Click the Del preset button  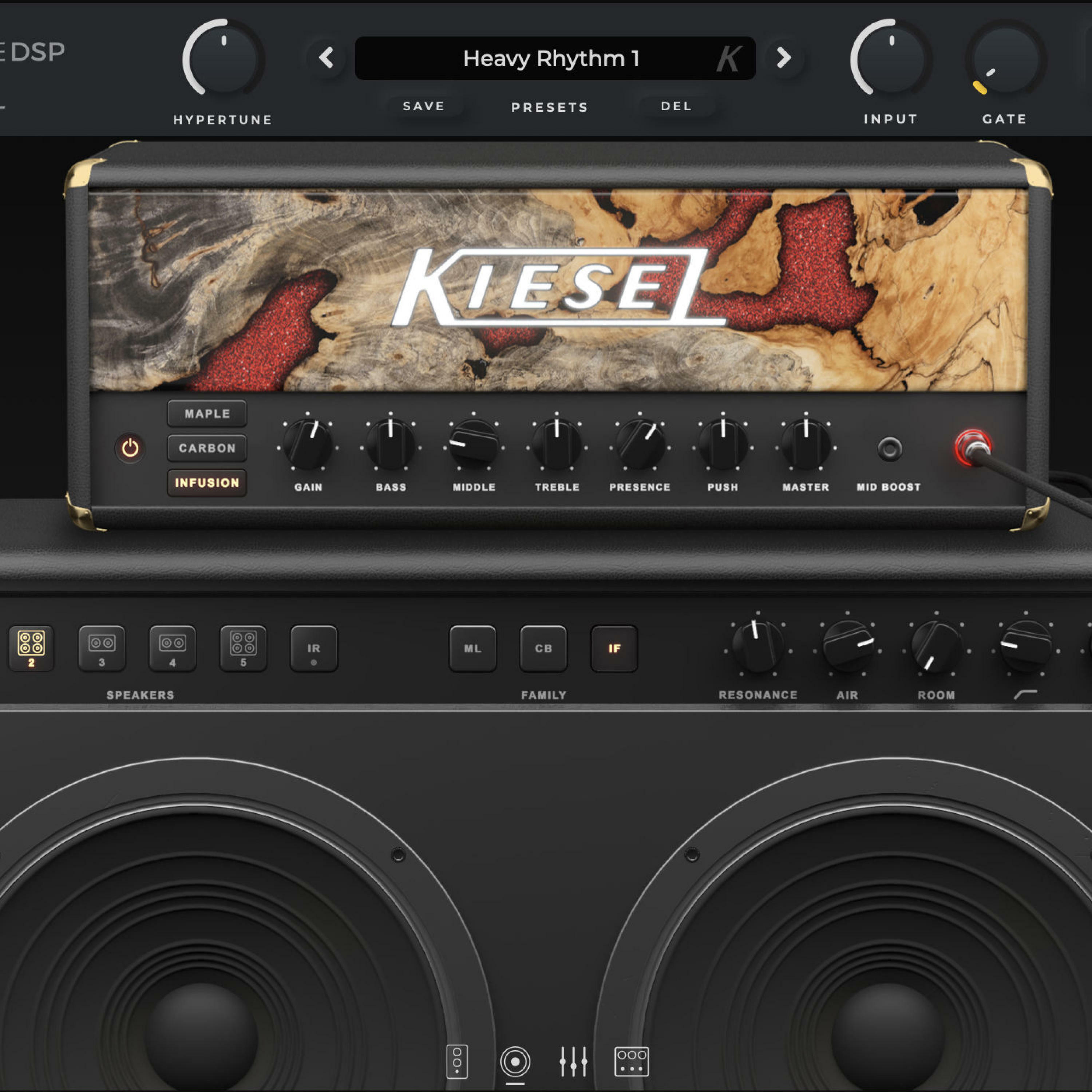click(x=676, y=106)
